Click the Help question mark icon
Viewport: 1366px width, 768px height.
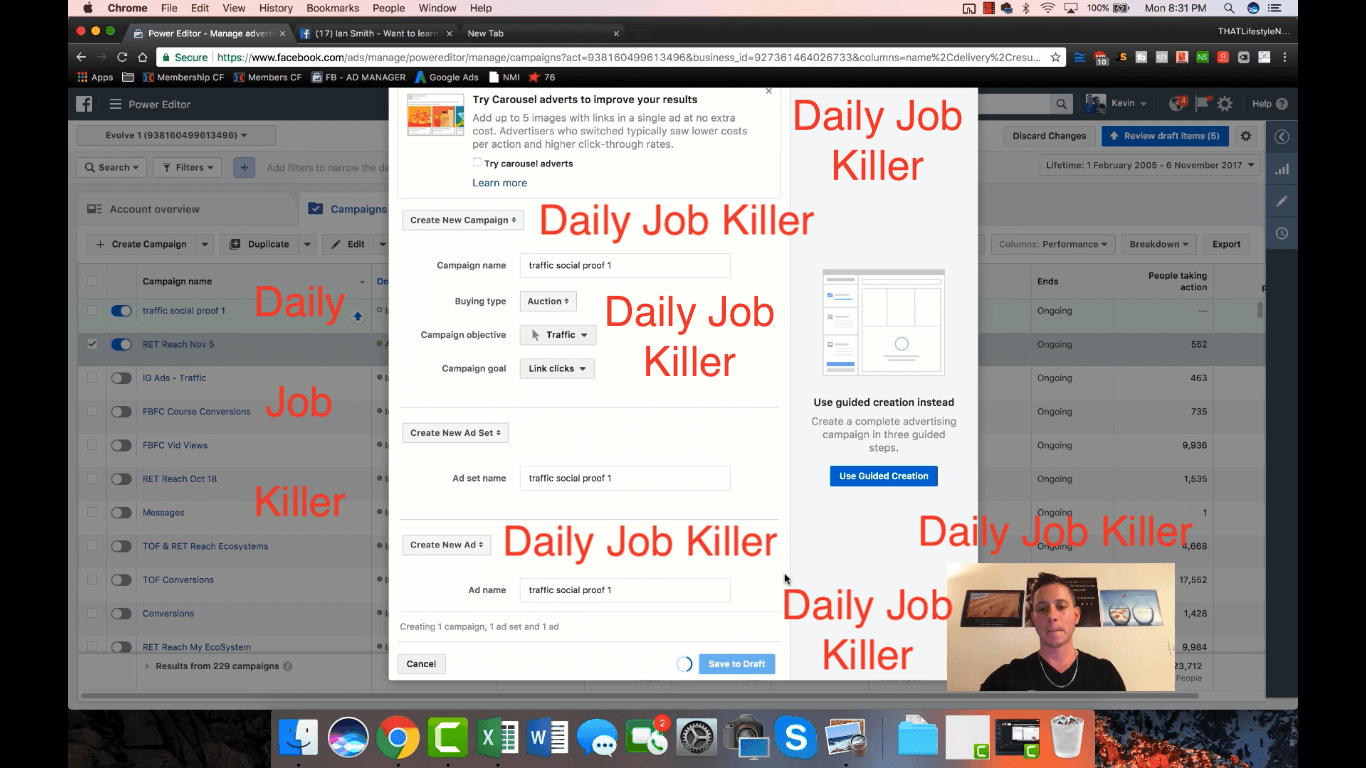(x=1282, y=104)
